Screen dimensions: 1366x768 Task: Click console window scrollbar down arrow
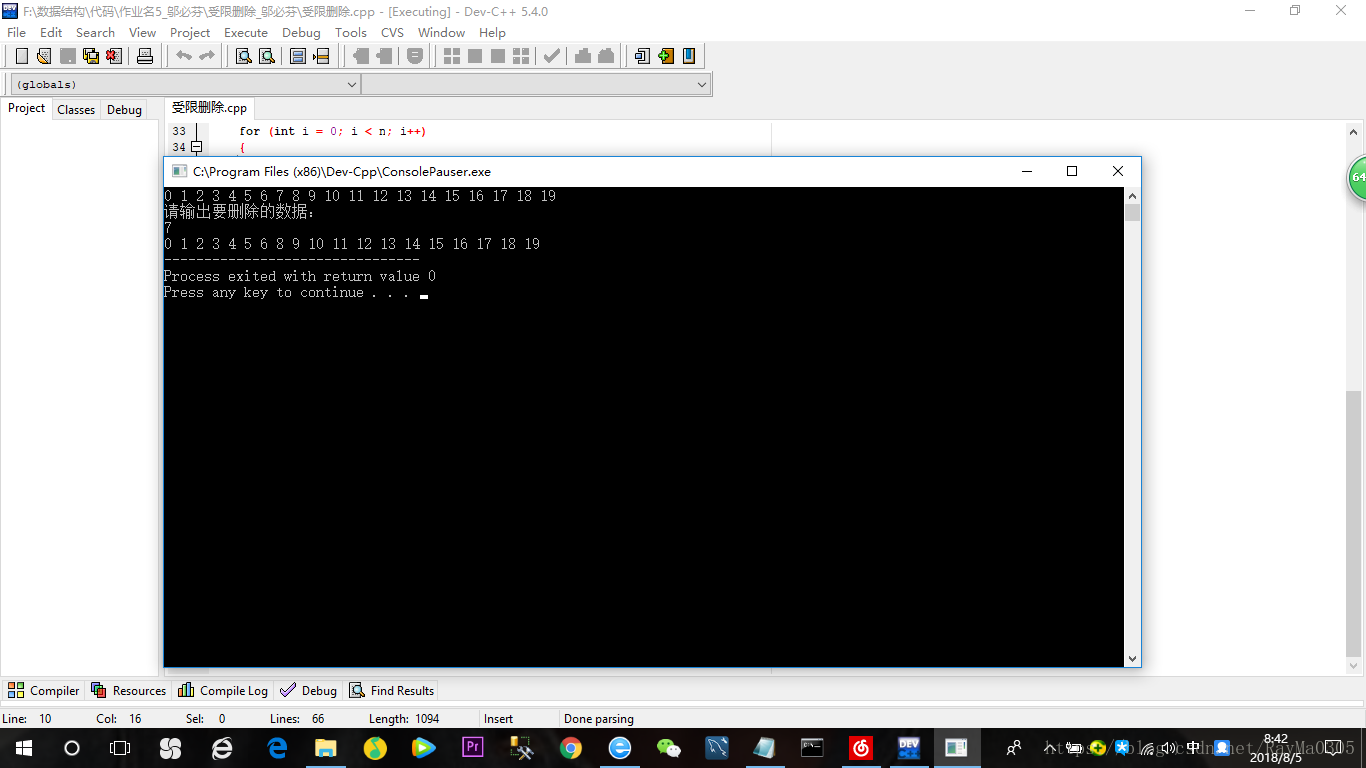point(1132,659)
